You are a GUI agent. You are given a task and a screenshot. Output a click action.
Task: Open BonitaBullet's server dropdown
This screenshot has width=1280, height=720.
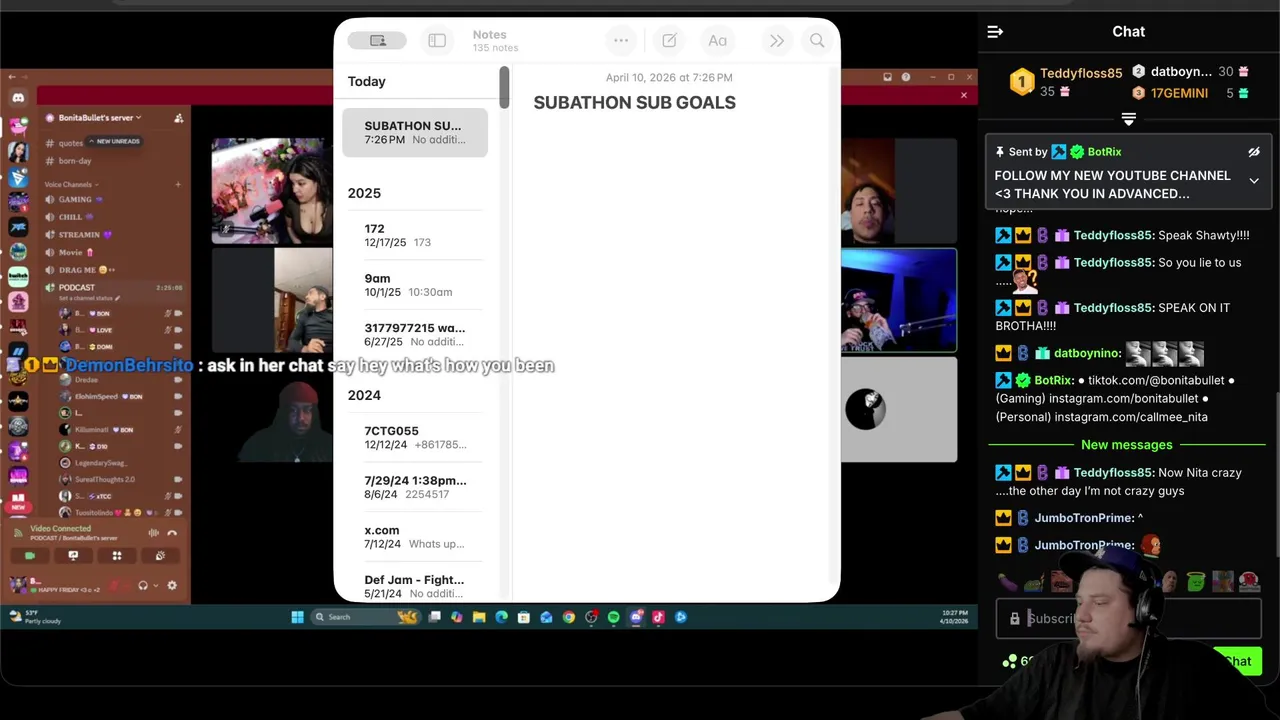(x=98, y=117)
